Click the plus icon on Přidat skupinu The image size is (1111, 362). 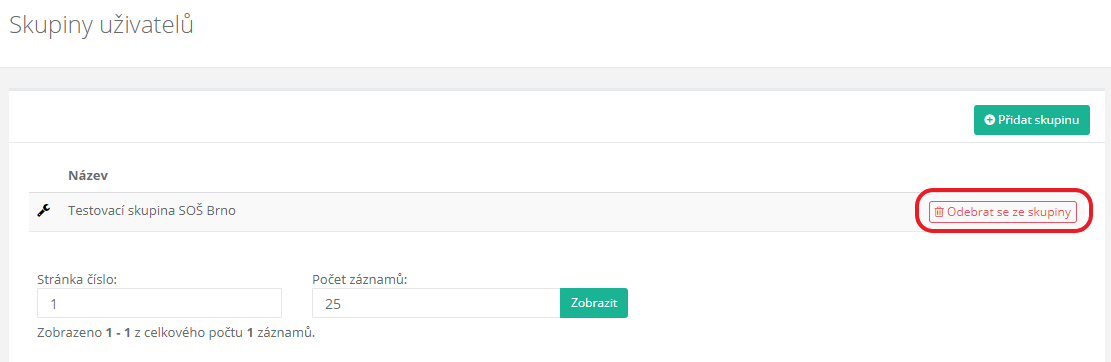[990, 120]
